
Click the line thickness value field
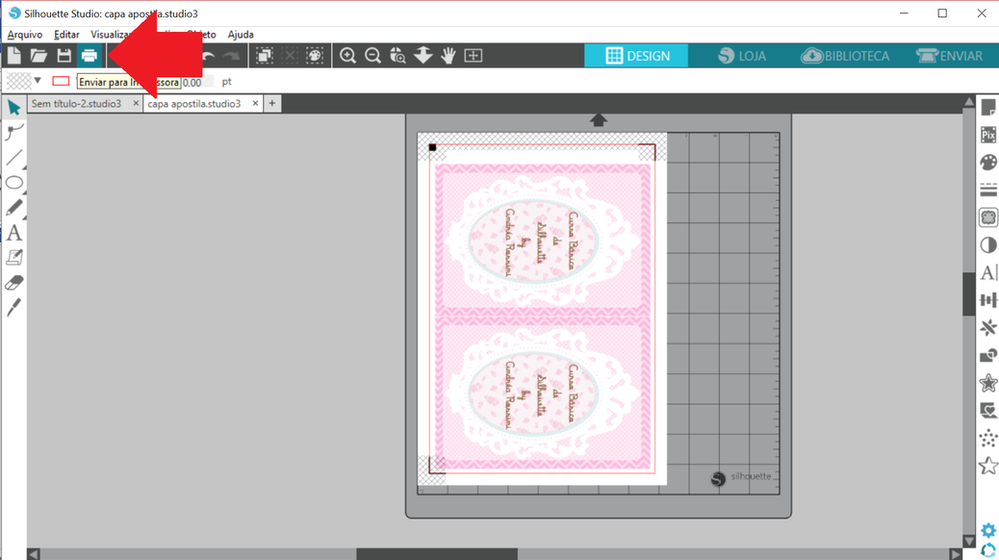197,82
